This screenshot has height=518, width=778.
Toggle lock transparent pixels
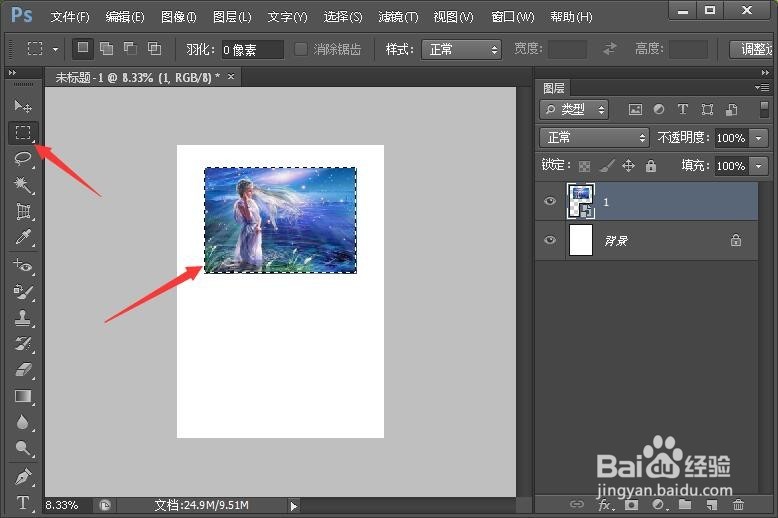pyautogui.click(x=584, y=166)
